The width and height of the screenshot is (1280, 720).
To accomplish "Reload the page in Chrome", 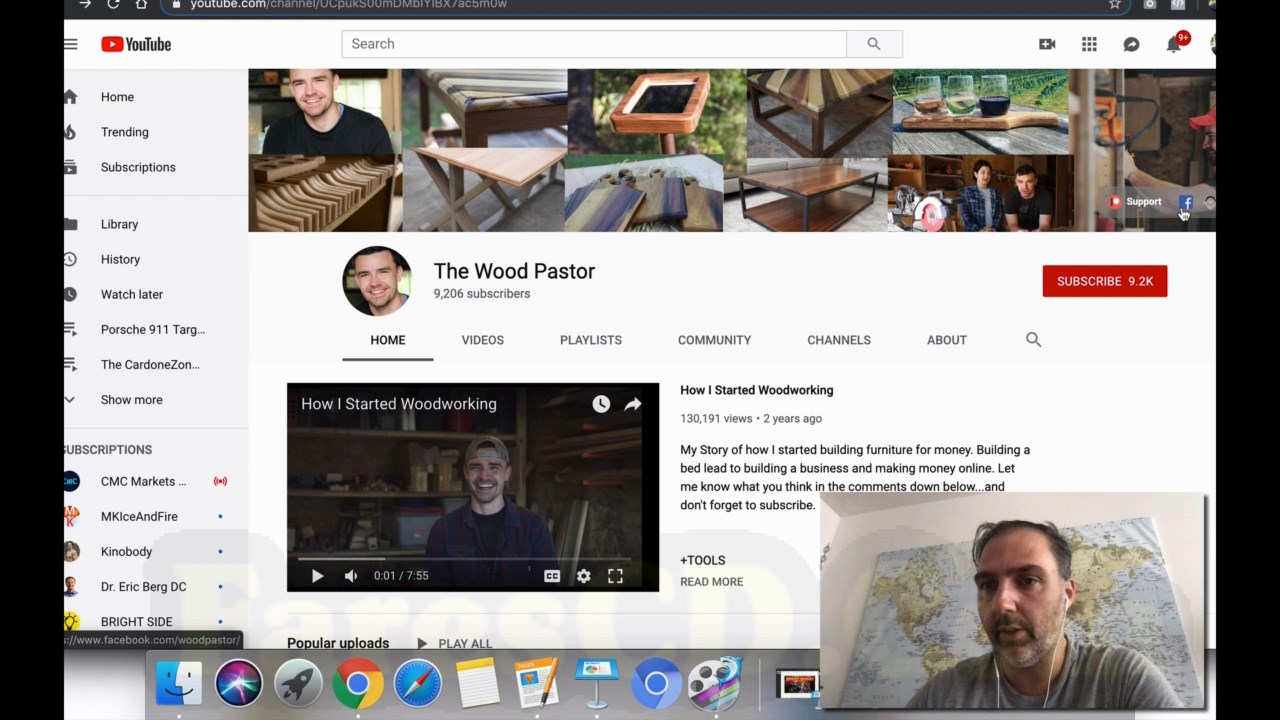I will coord(113,4).
